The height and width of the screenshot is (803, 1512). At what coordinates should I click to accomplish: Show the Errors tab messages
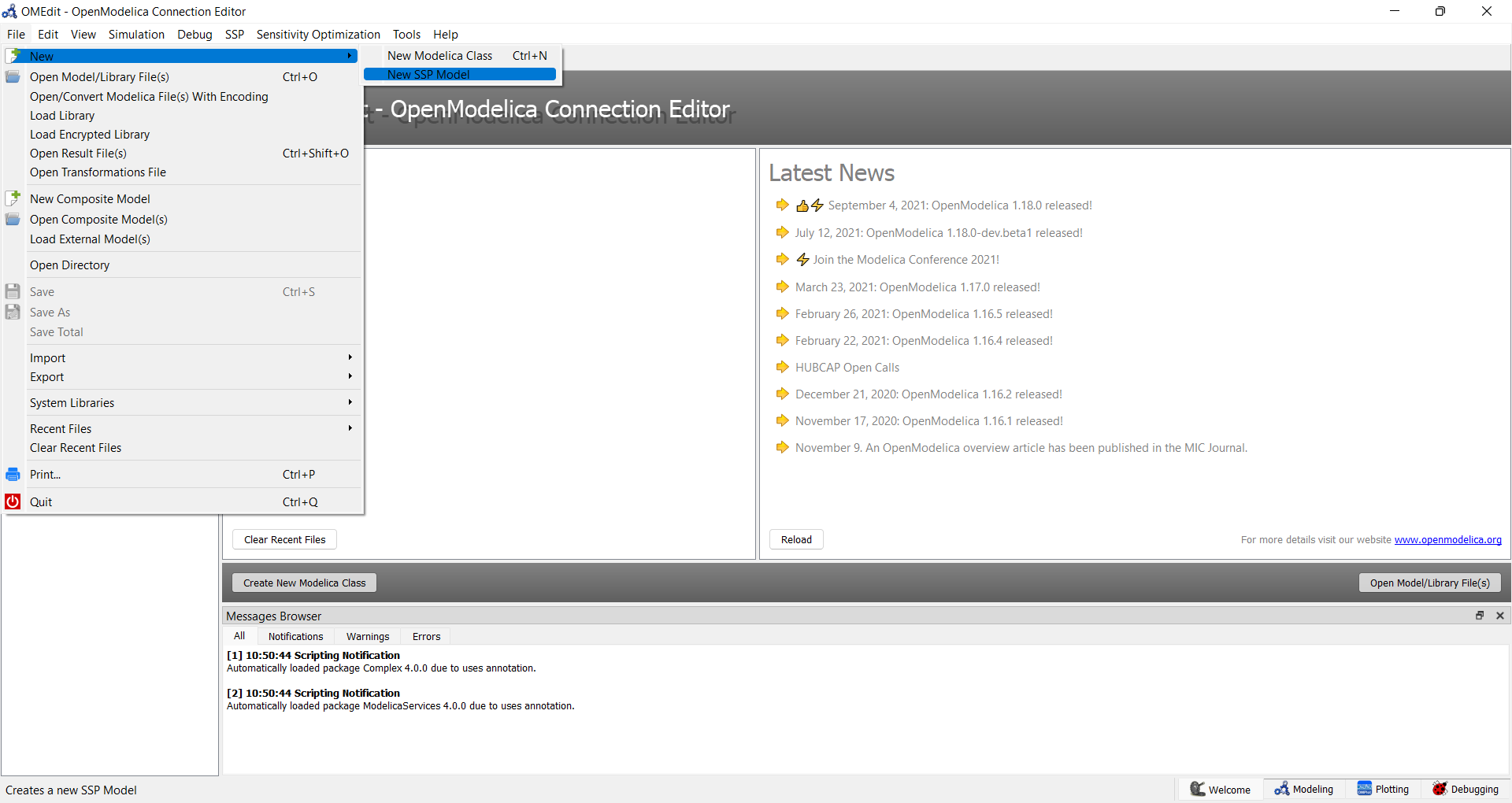[x=426, y=637]
